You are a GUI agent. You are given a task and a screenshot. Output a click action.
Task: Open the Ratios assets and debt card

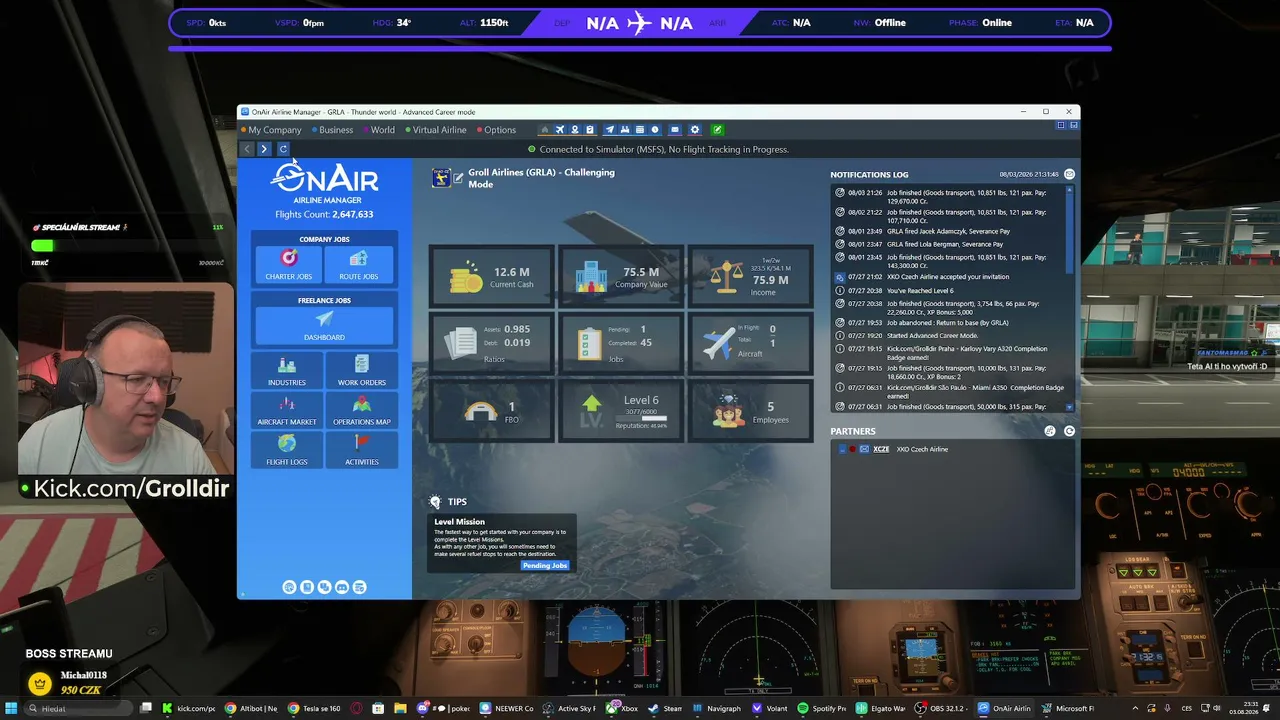click(491, 343)
